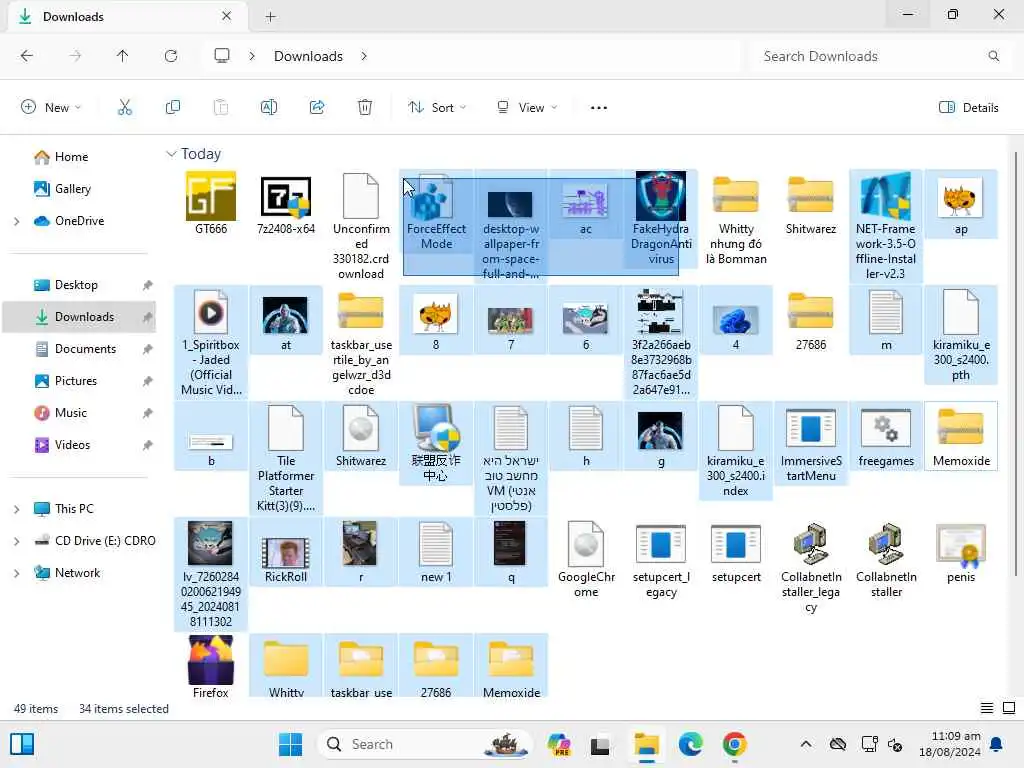Refresh the Downloads folder

point(171,56)
